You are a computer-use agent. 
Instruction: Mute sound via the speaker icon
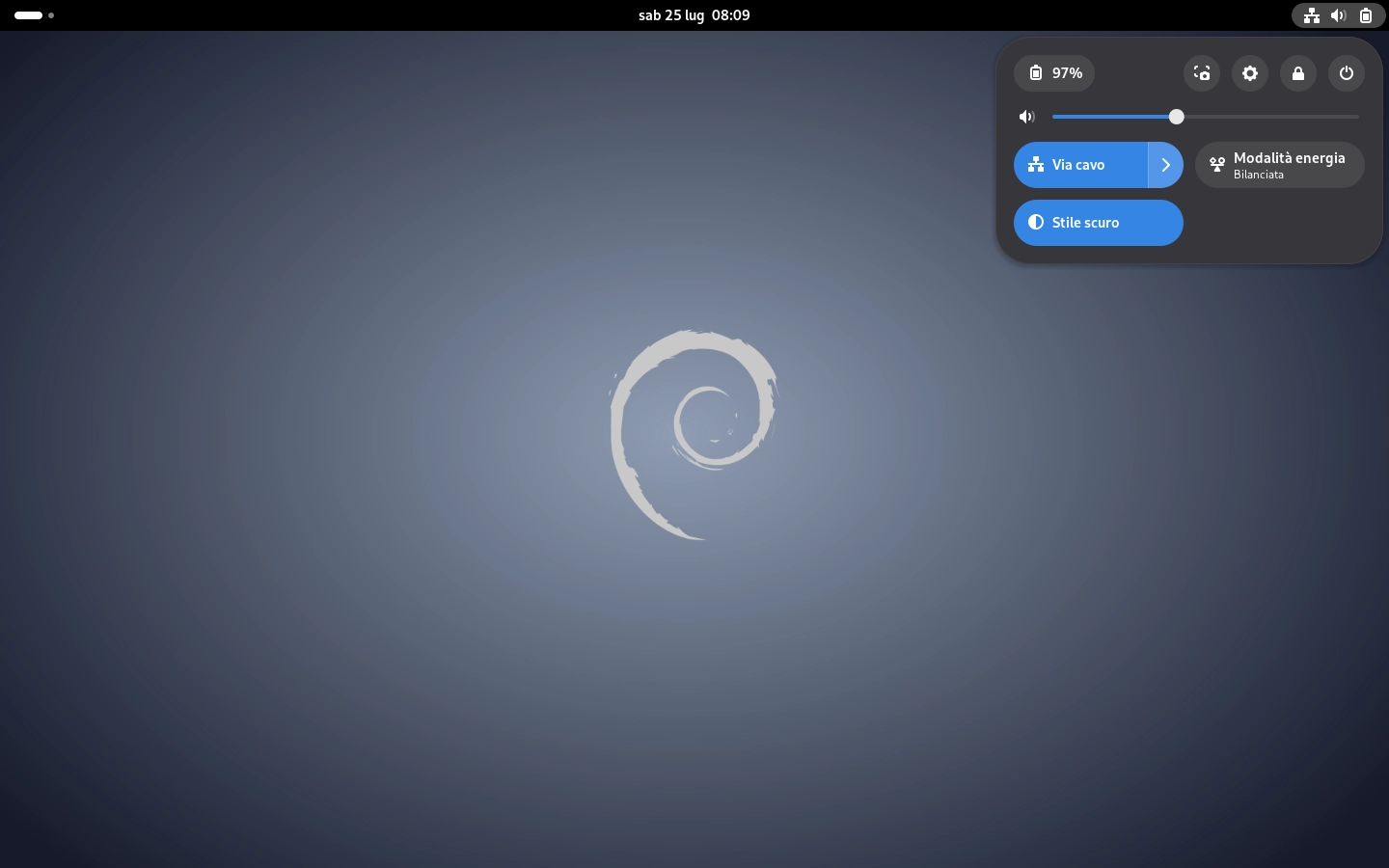pos(1027,117)
